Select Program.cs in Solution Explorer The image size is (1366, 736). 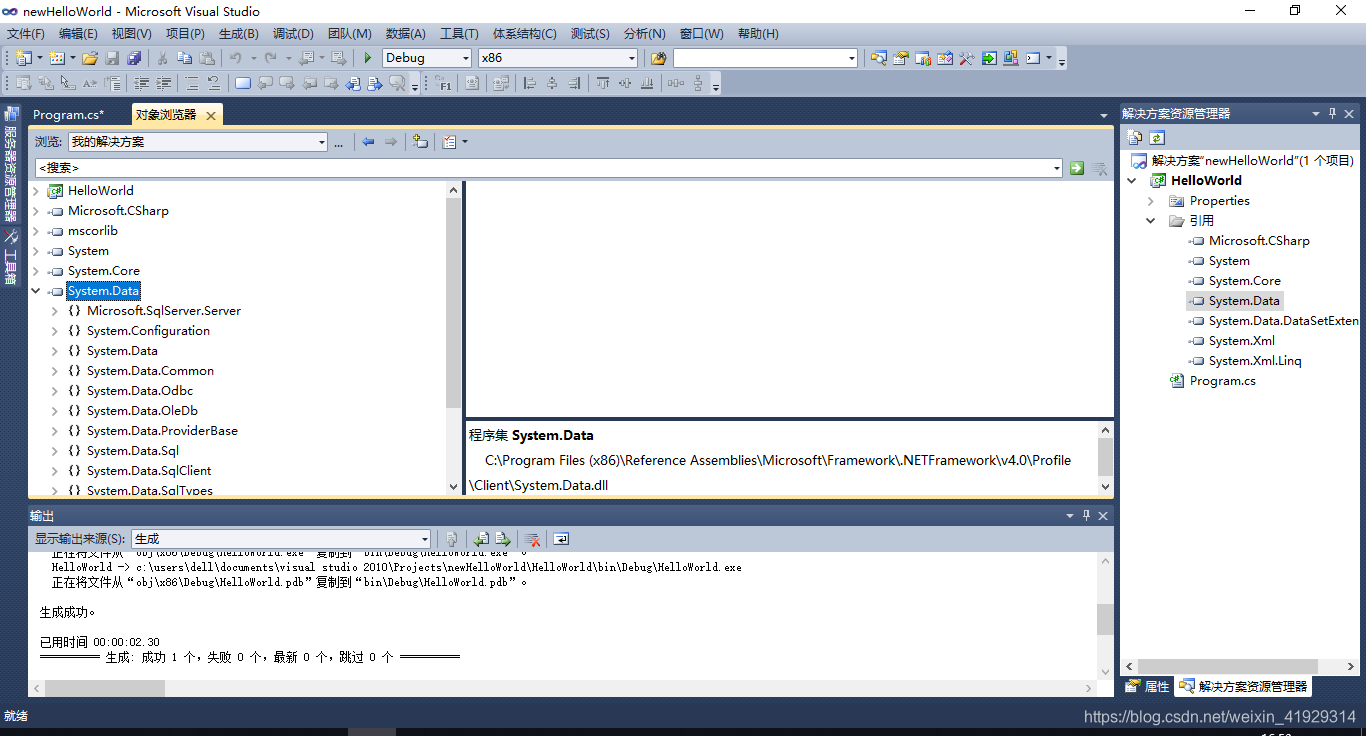(1222, 381)
